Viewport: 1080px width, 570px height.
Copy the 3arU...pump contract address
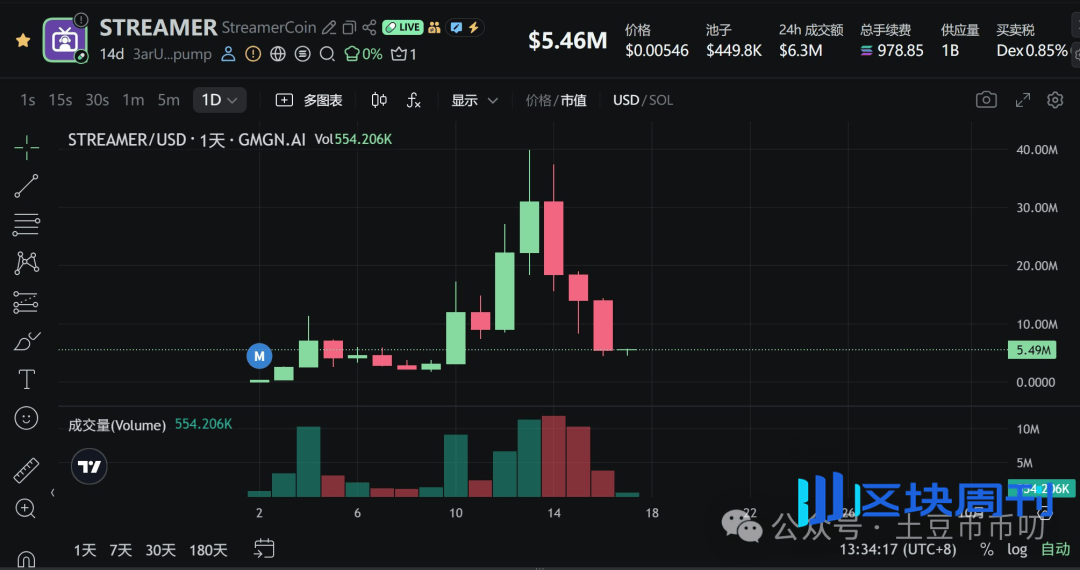[172, 54]
